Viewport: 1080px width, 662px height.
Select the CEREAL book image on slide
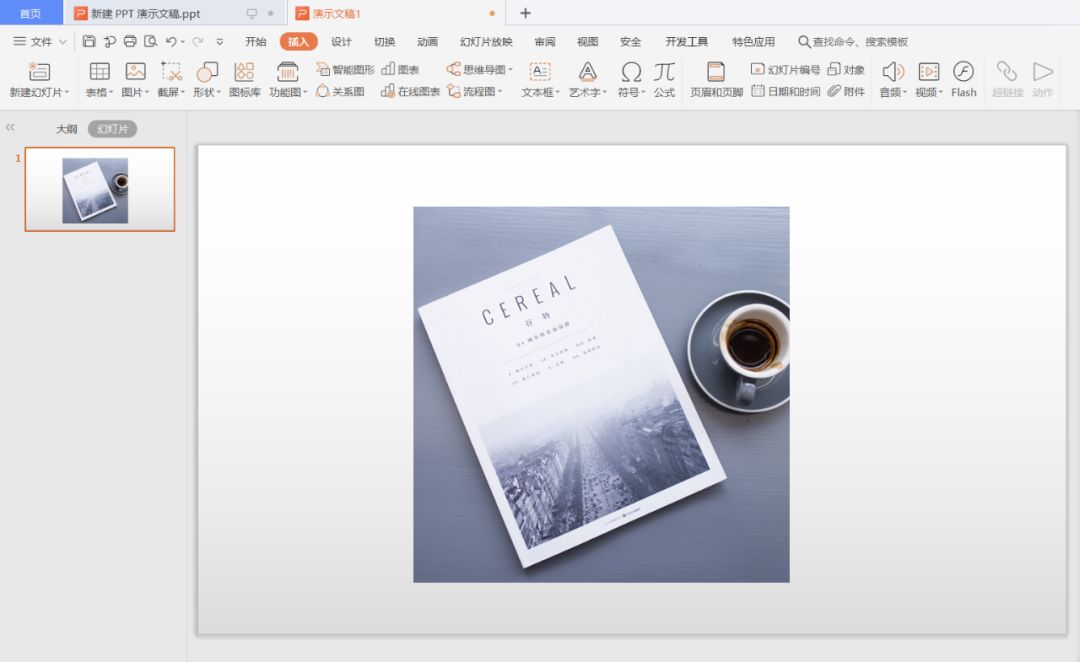[601, 395]
